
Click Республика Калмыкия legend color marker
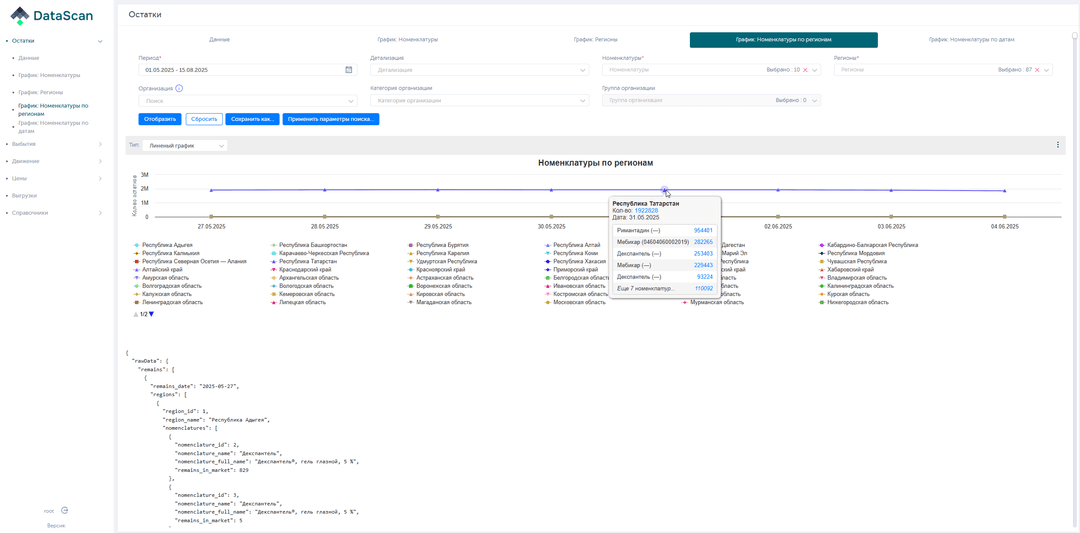pyautogui.click(x=136, y=253)
